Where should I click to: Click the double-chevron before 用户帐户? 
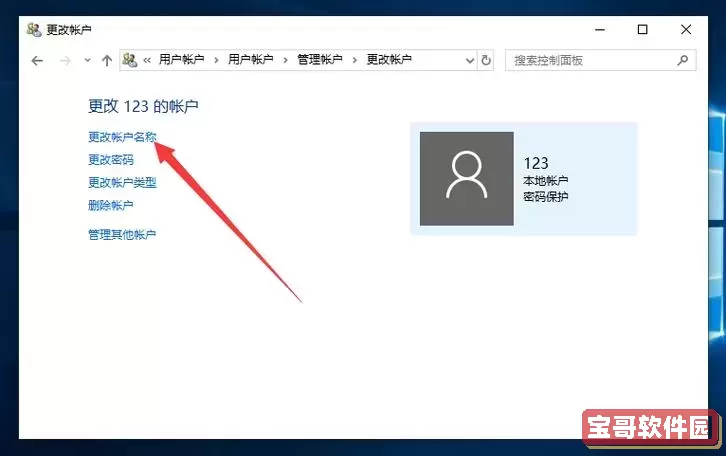click(147, 60)
